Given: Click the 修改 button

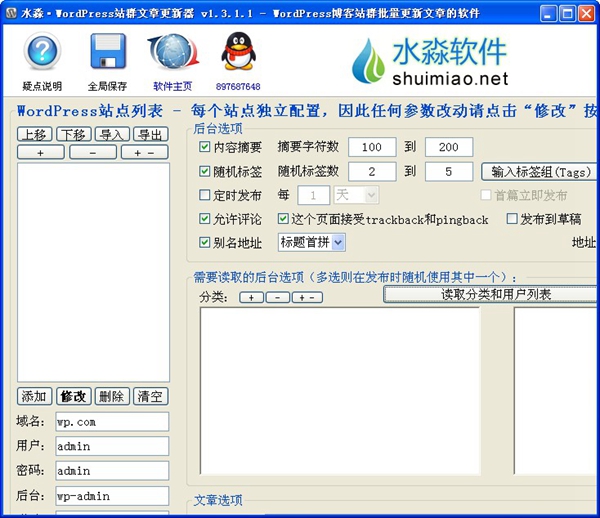Looking at the screenshot, I should 73,396.
